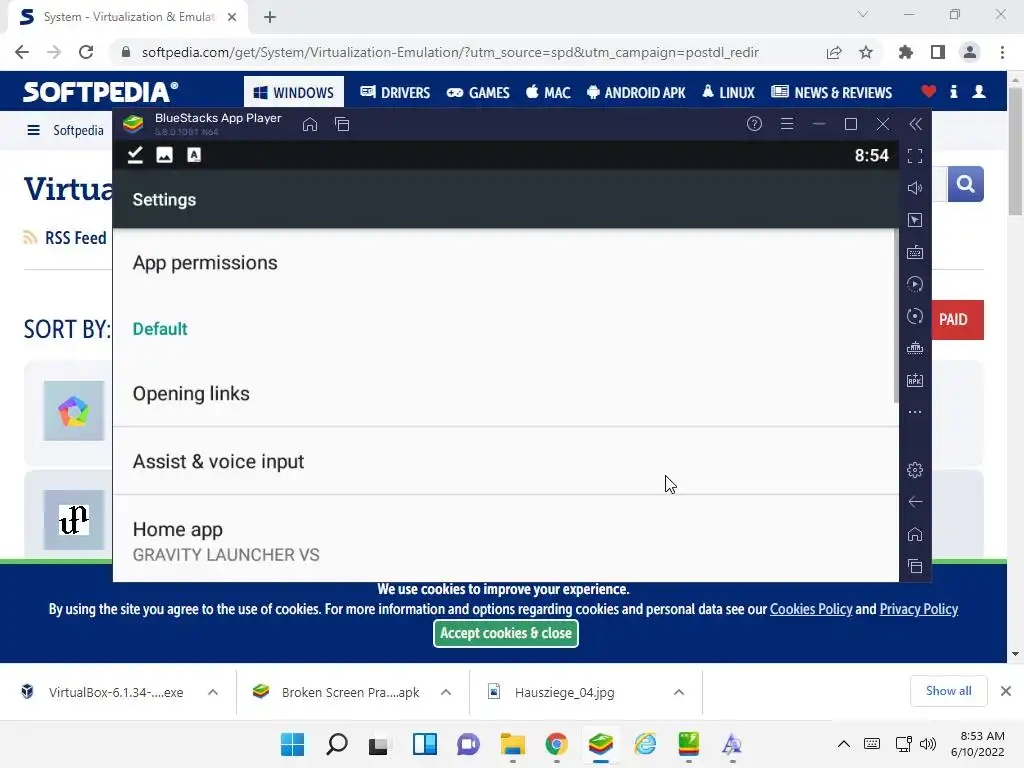
Task: Open a new Chrome tab
Action: tap(270, 17)
